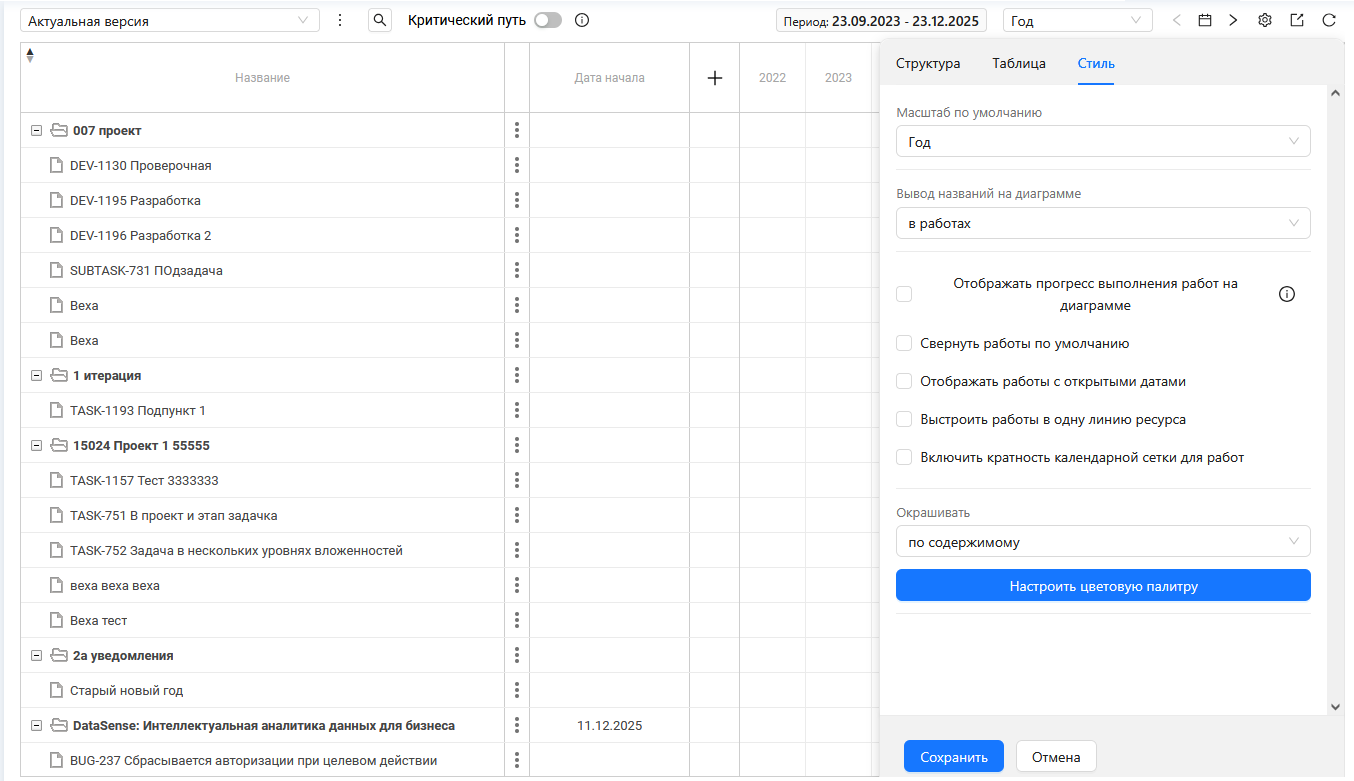This screenshot has height=781, width=1354.
Task: Click the export icon in toolbar
Action: (x=1297, y=20)
